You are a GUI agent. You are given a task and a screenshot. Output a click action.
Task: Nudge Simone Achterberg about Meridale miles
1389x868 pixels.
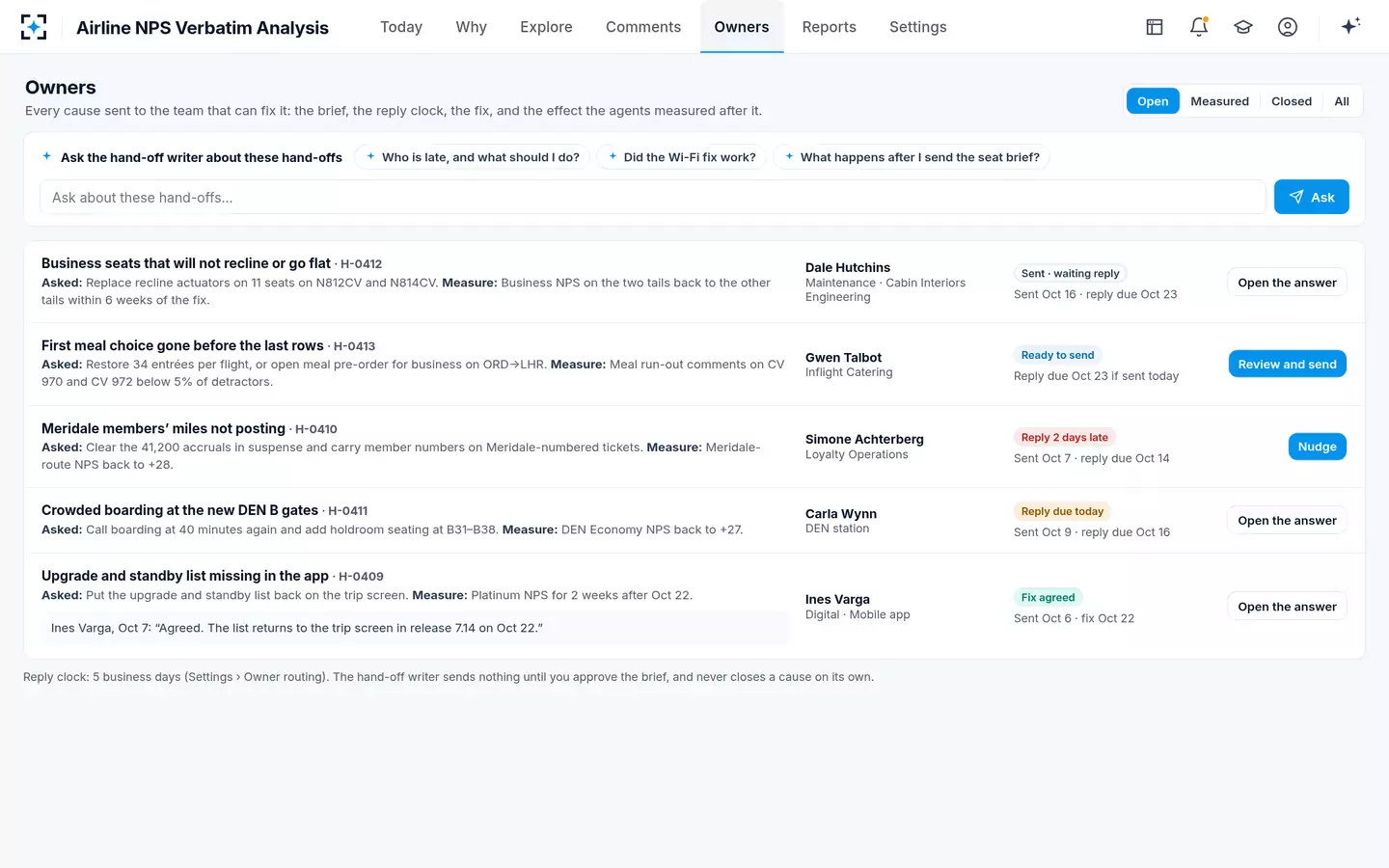coord(1317,447)
